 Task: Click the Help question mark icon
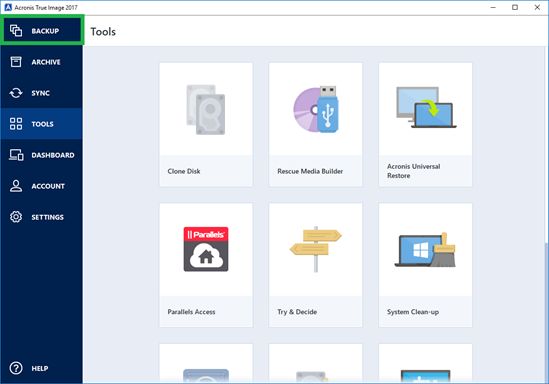click(16, 368)
